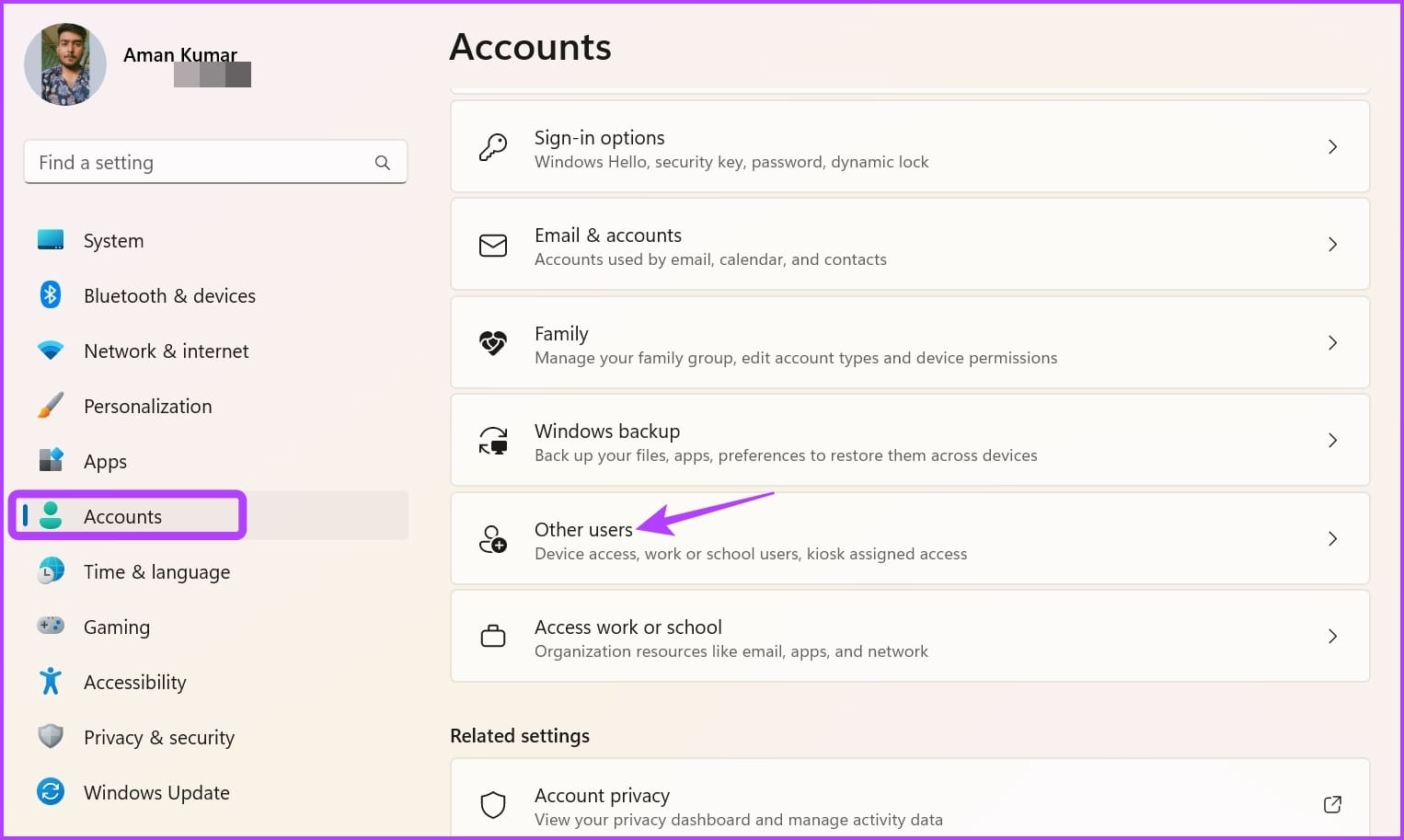Click the Windows backup sync icon
Viewport: 1404px width, 840px height.
(493, 441)
